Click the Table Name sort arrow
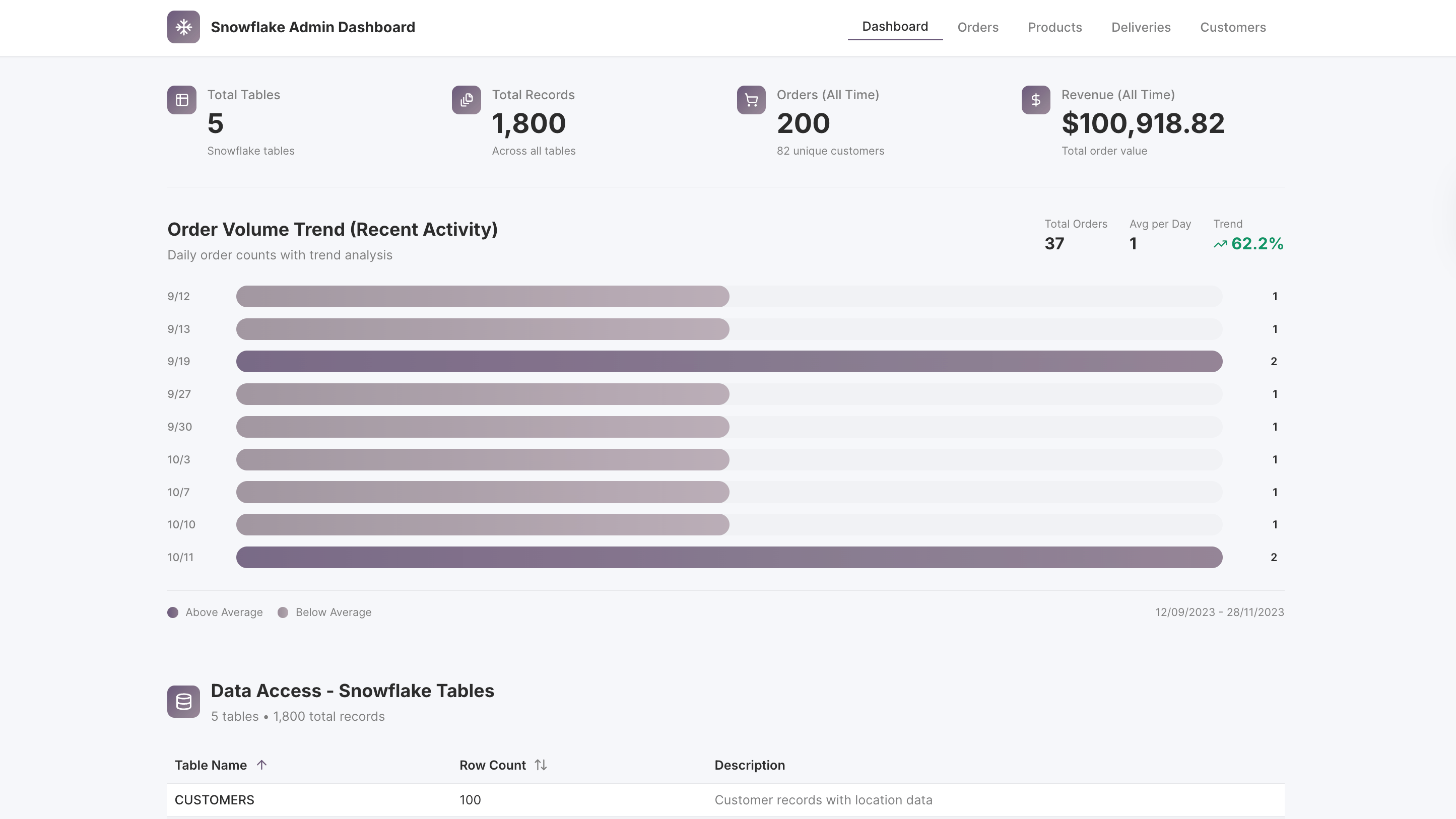 261,765
